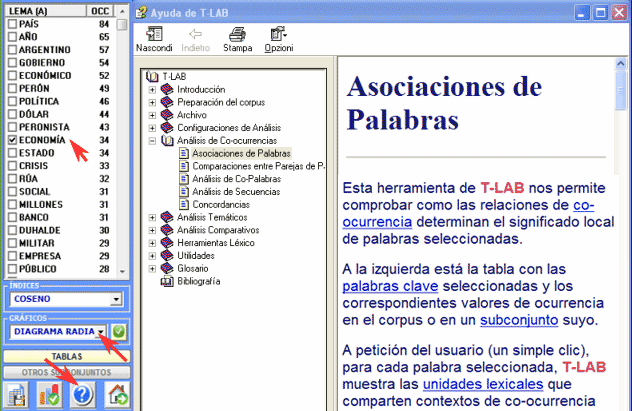This screenshot has height=411, width=632.
Task: Click the Stampa printer icon
Action: 237,34
